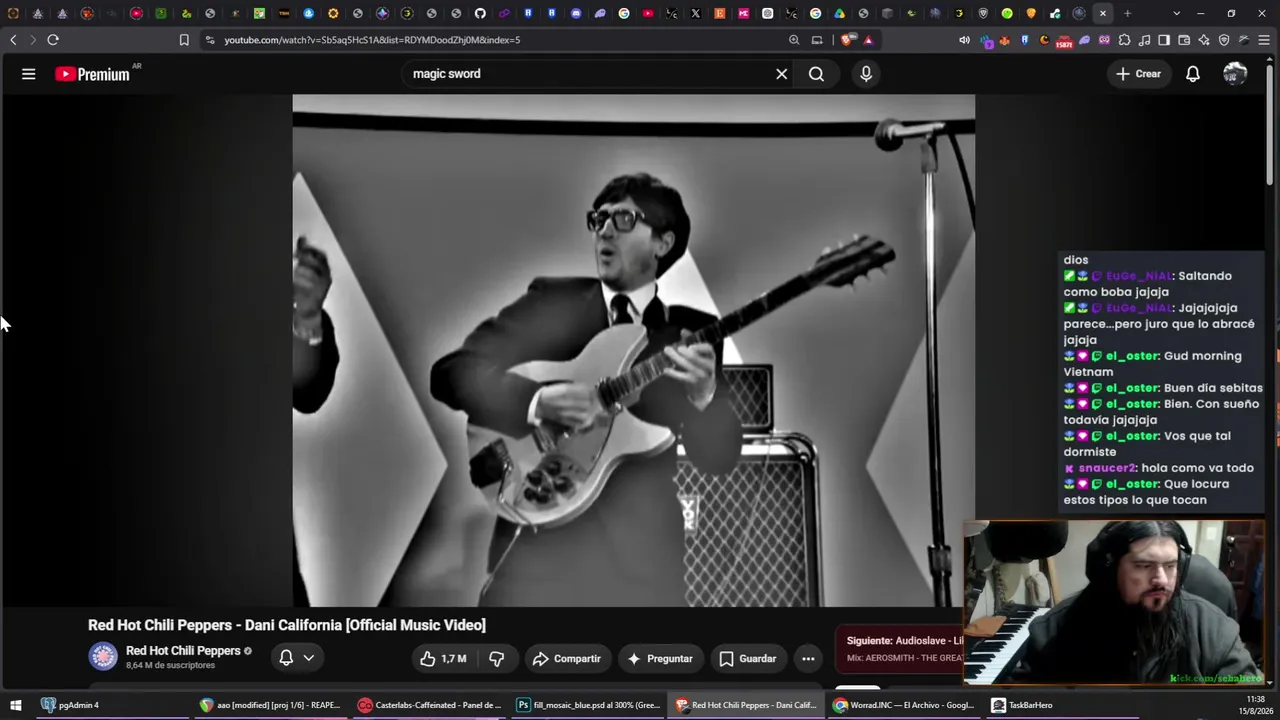Click '8,64 M de suscriptores' text
This screenshot has width=1280, height=720.
(170, 666)
